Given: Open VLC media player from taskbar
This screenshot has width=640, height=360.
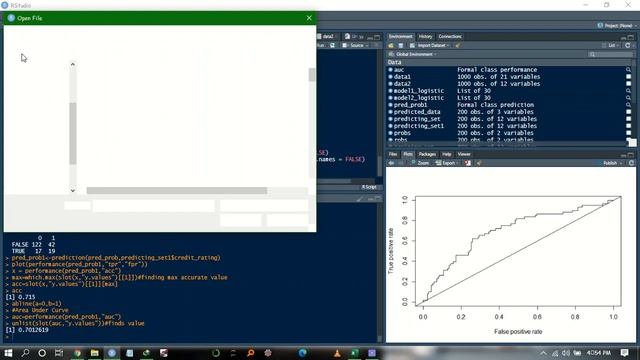Looking at the screenshot, I should tap(337, 353).
